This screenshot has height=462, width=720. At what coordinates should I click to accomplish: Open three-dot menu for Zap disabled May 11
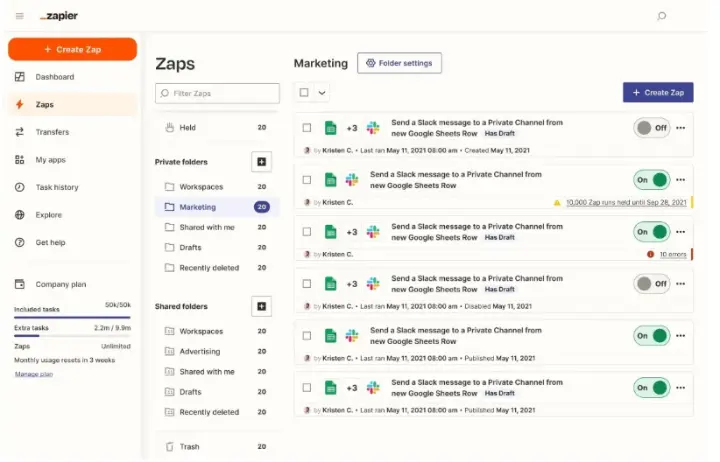(681, 283)
